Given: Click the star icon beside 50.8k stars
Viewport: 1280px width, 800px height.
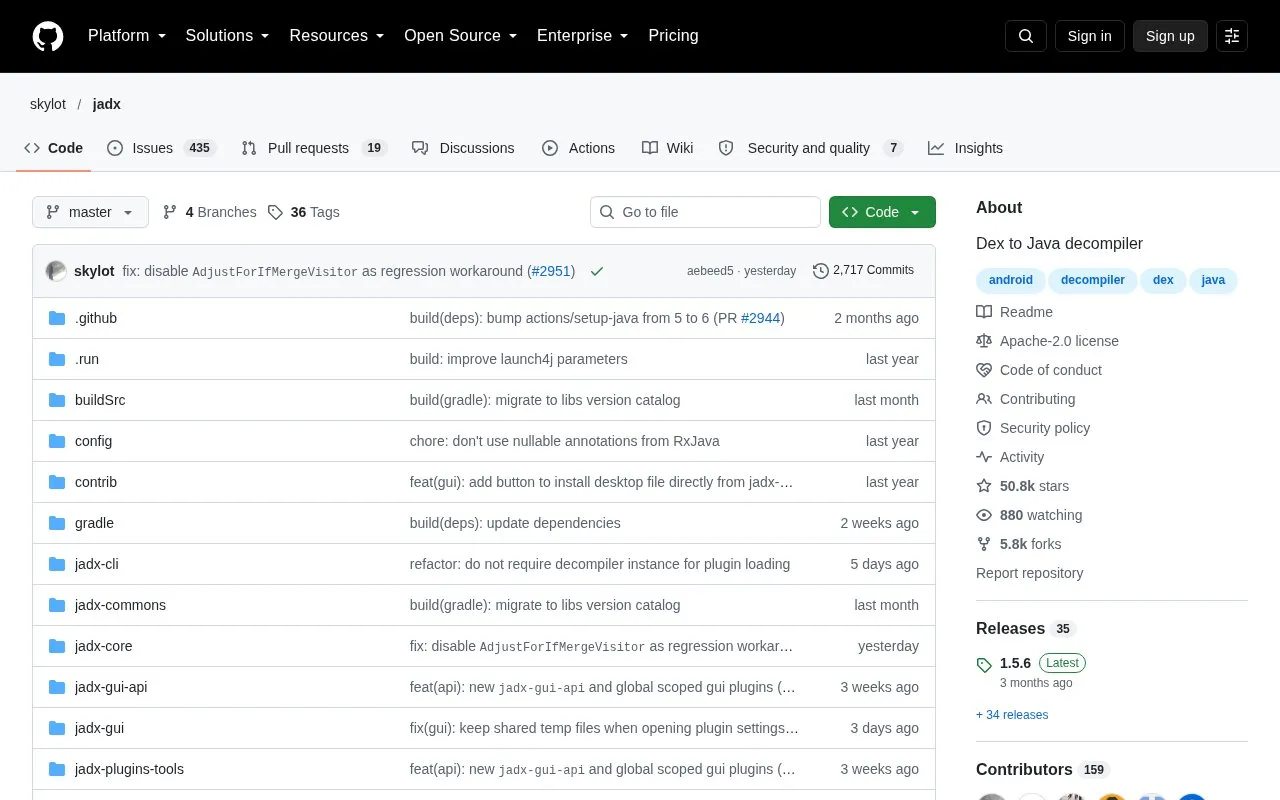Looking at the screenshot, I should click(x=984, y=486).
